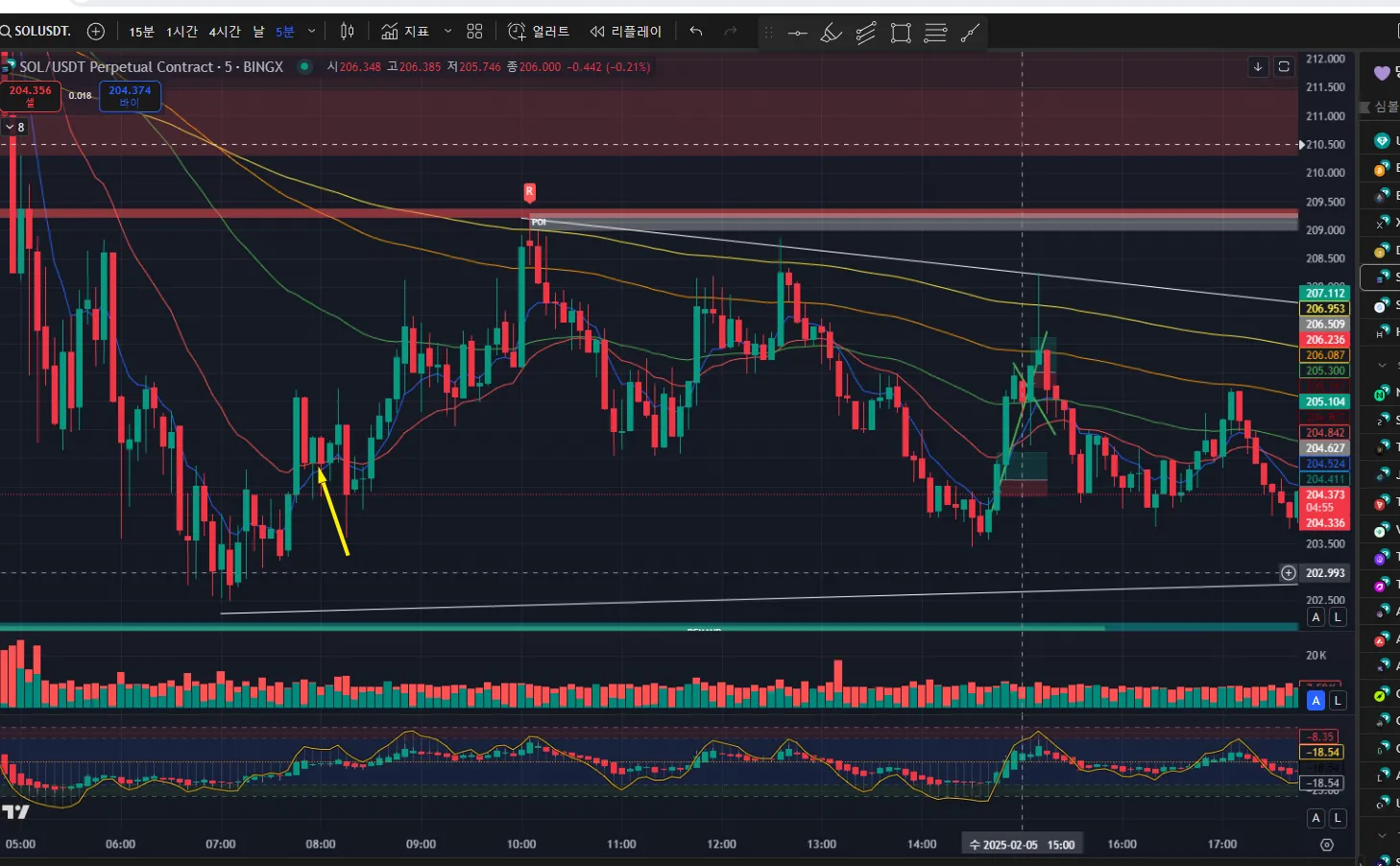Select the Fib retracement lines tool
Viewport: 1400px width, 866px height.
tap(935, 34)
